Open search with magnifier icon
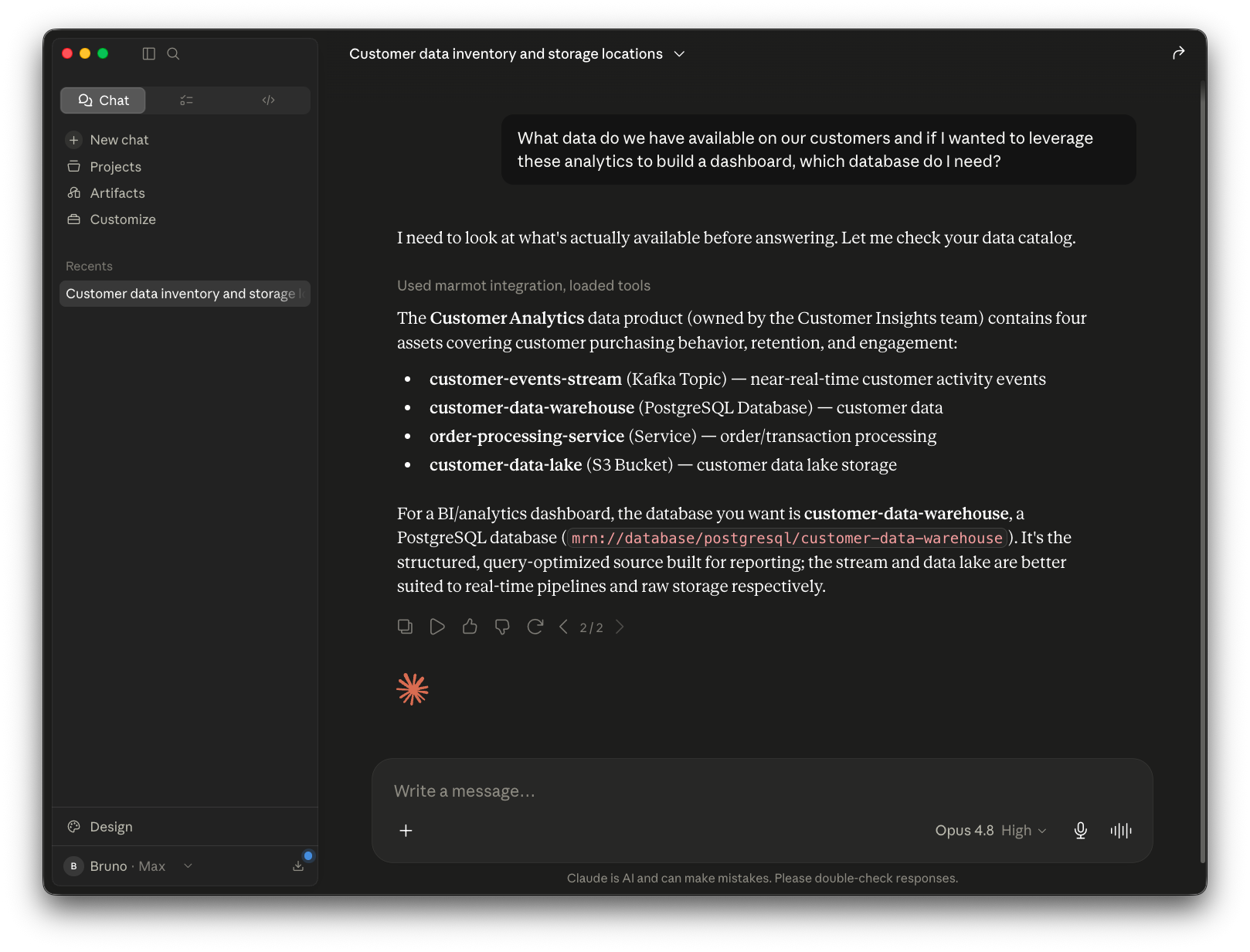The image size is (1250, 952). tap(173, 53)
